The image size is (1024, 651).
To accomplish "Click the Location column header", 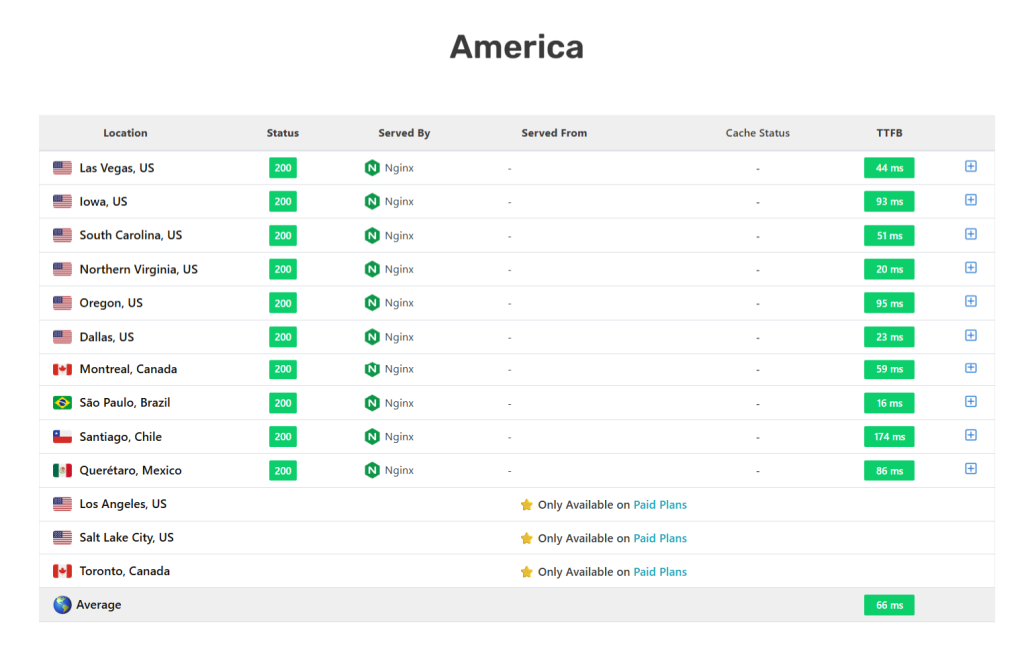I will tap(125, 132).
